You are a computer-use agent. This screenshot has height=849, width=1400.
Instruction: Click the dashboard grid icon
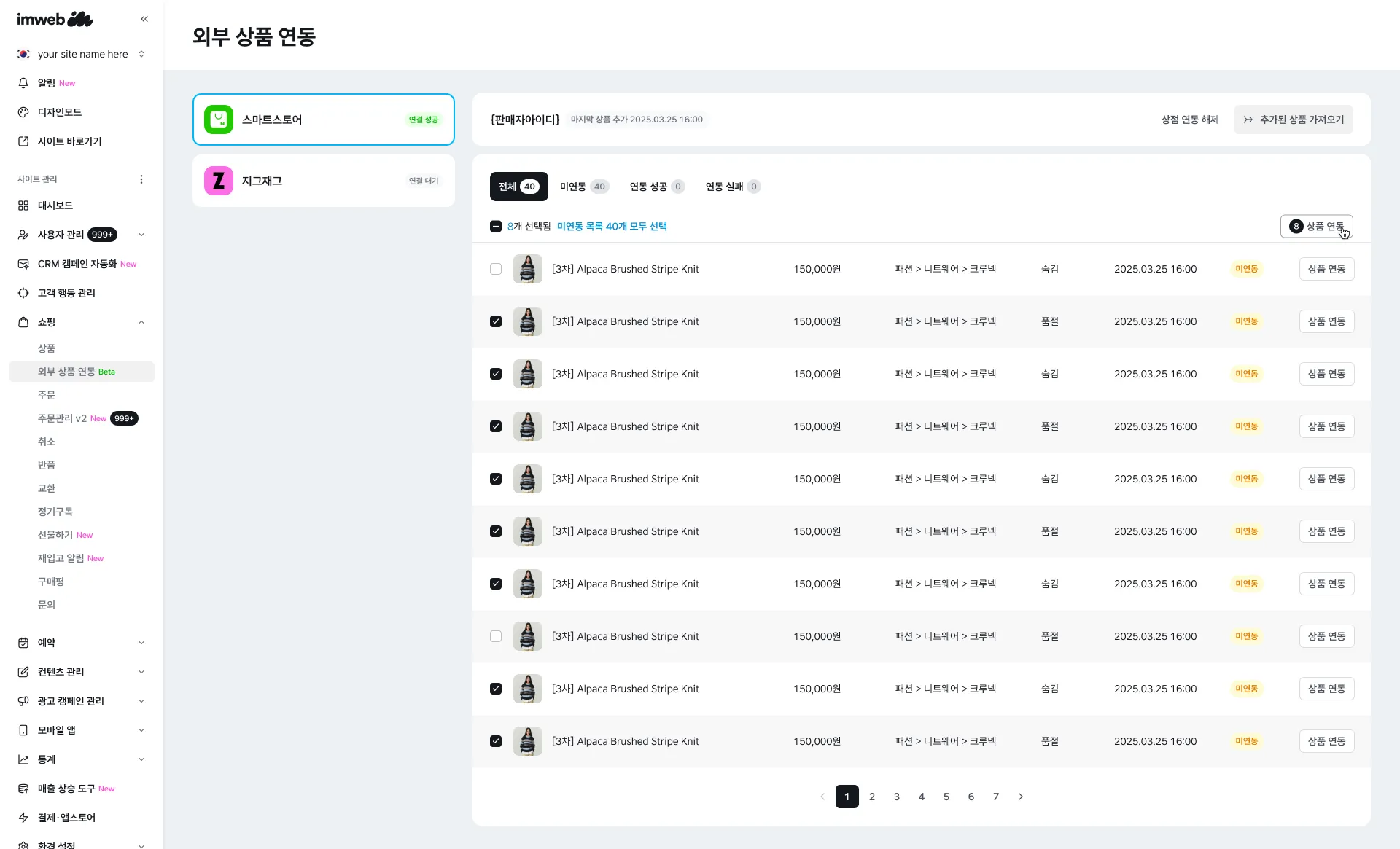click(x=23, y=206)
